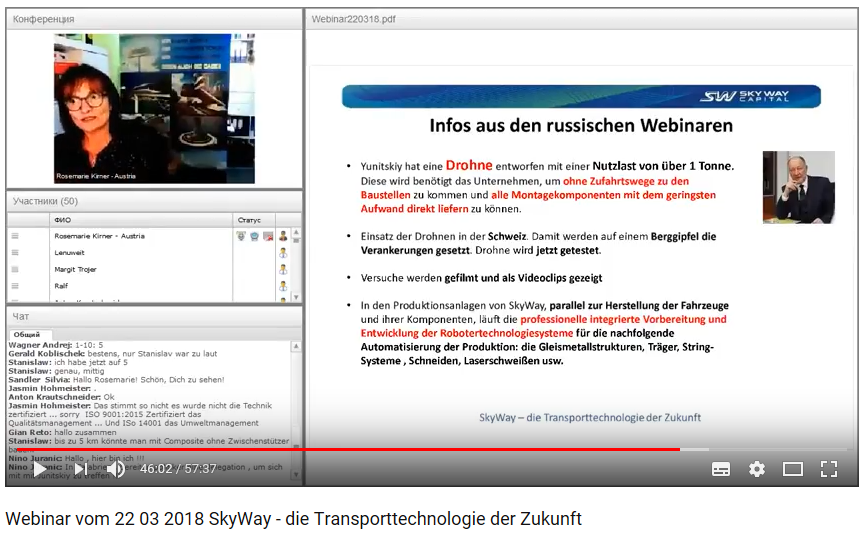The image size is (859, 533).
Task: Click the handle icon left of Rosemarie Kirner
Action: [x=15, y=236]
